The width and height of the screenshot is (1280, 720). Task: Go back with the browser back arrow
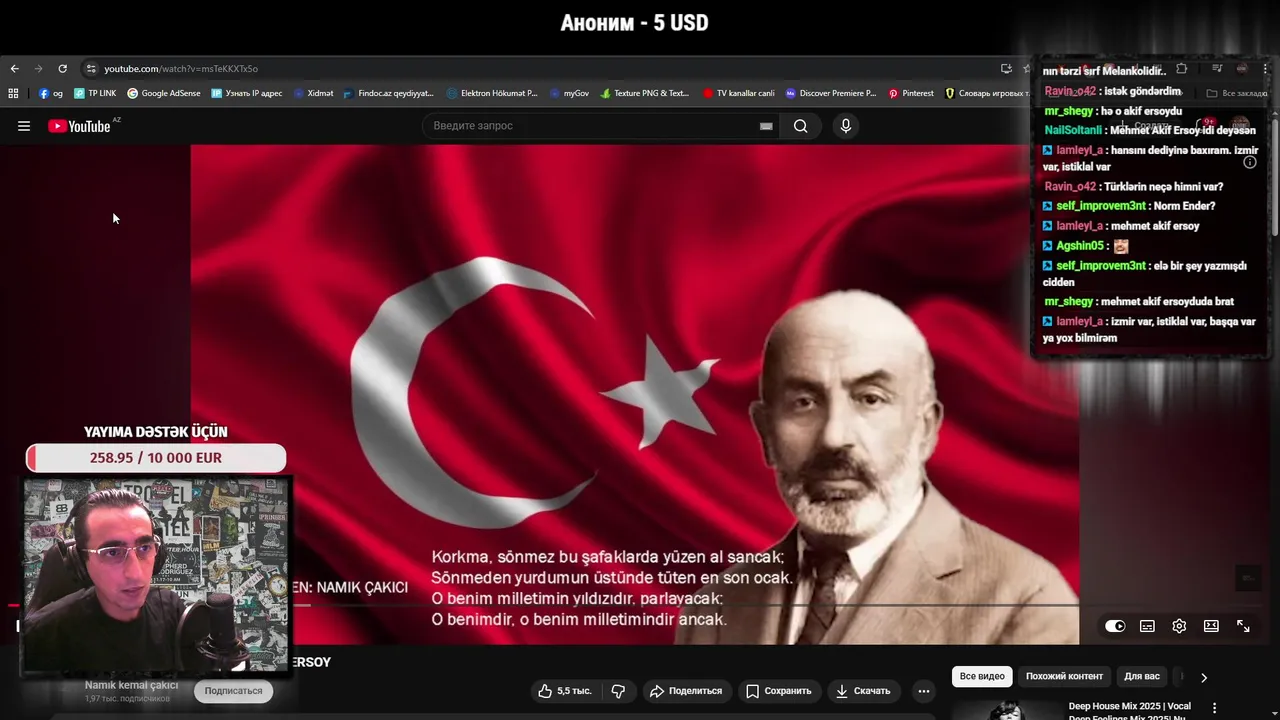14,68
